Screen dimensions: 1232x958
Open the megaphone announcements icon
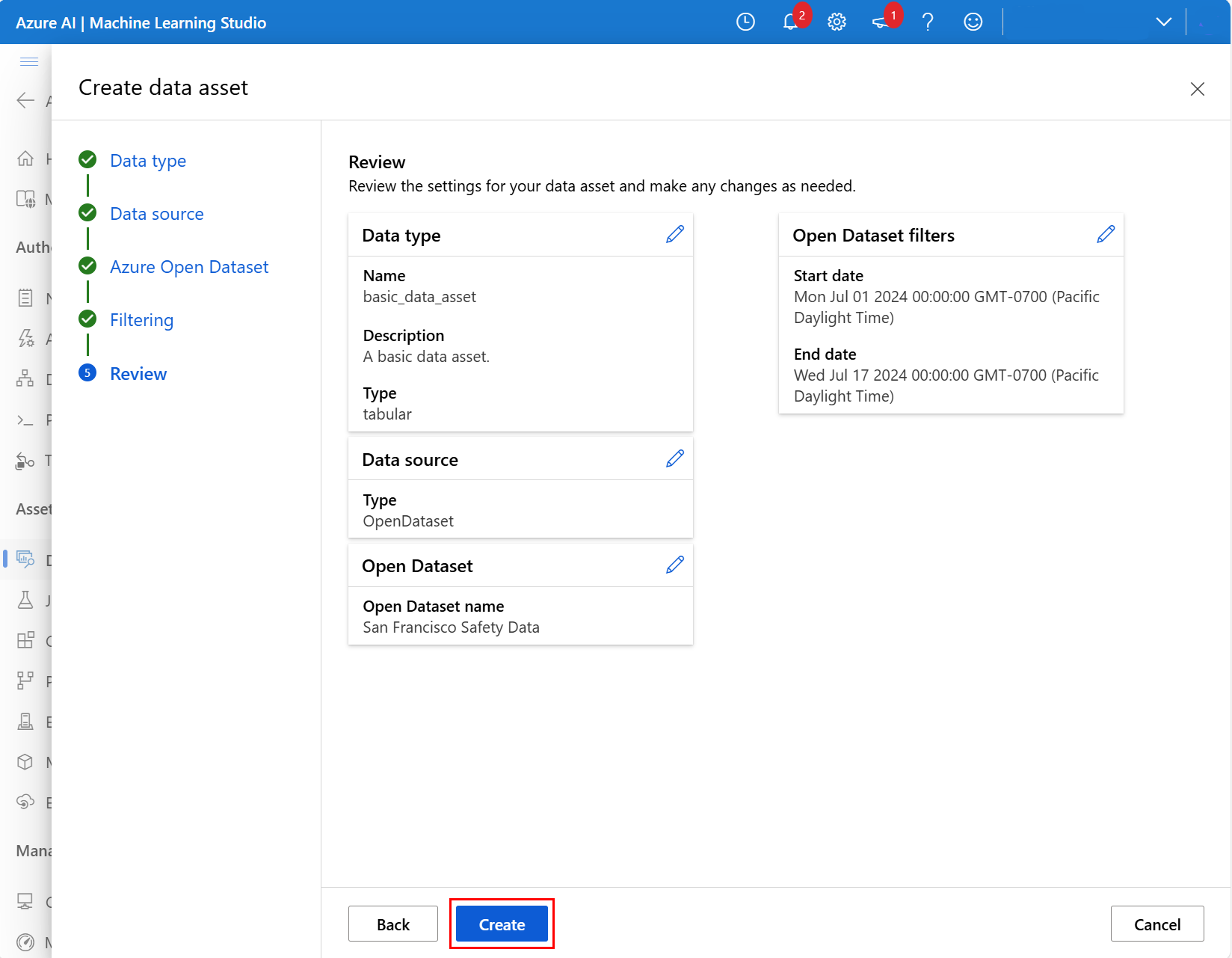(x=881, y=22)
